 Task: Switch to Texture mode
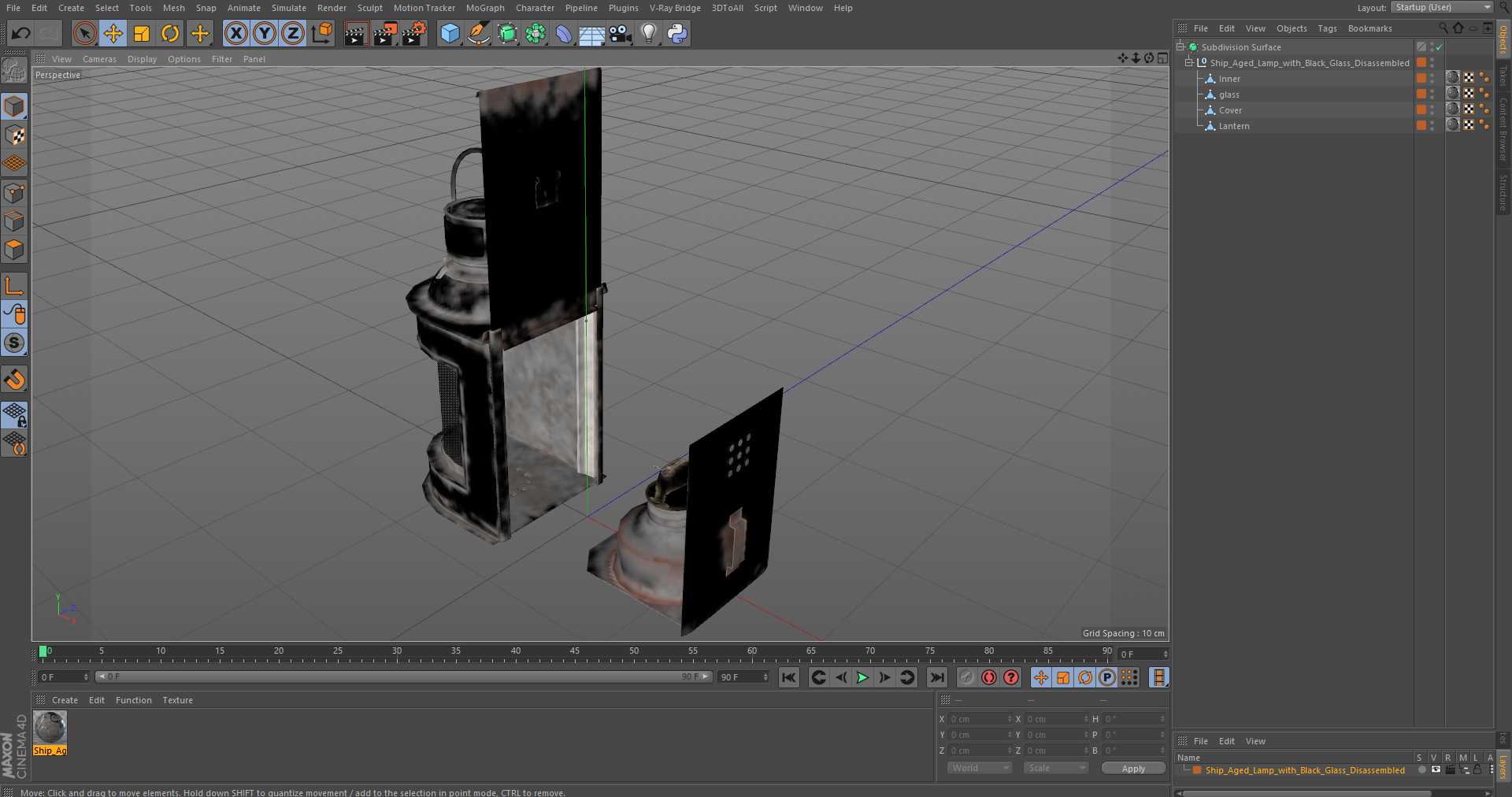pos(14,135)
